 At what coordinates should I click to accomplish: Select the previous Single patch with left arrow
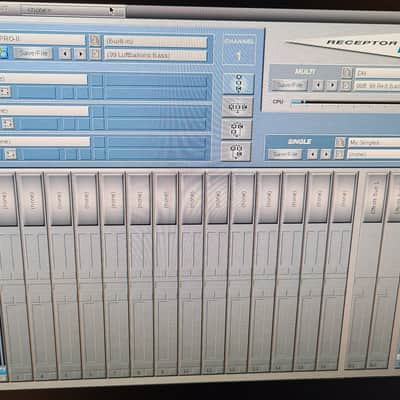[312, 154]
